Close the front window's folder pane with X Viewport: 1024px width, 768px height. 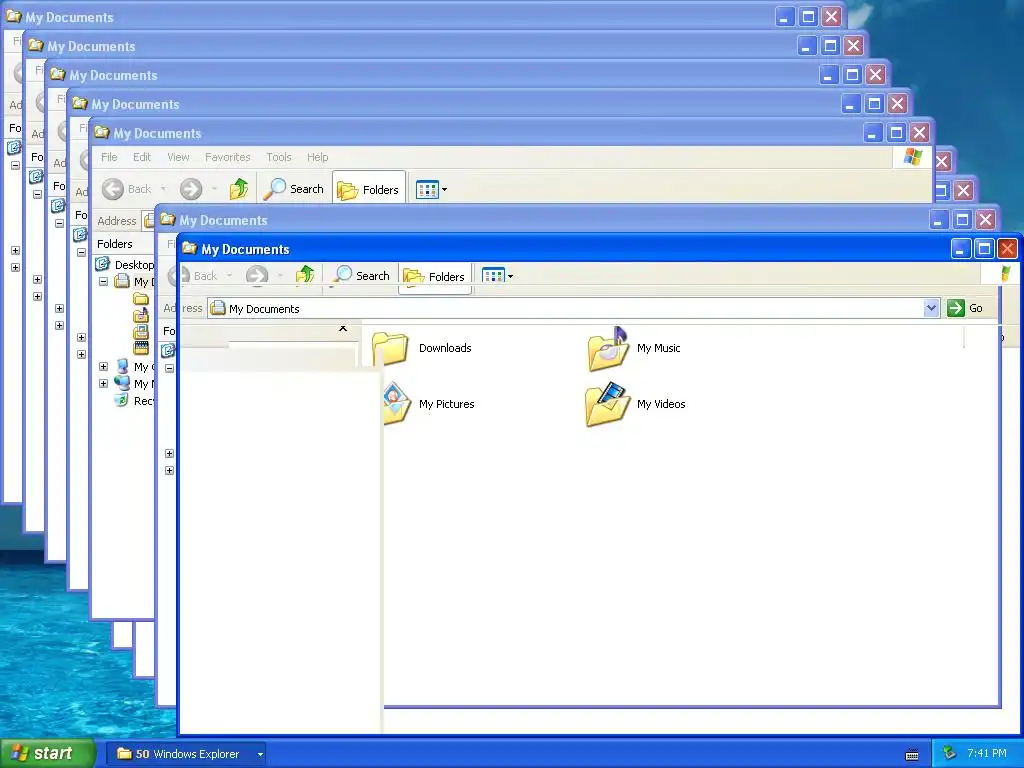[x=343, y=328]
